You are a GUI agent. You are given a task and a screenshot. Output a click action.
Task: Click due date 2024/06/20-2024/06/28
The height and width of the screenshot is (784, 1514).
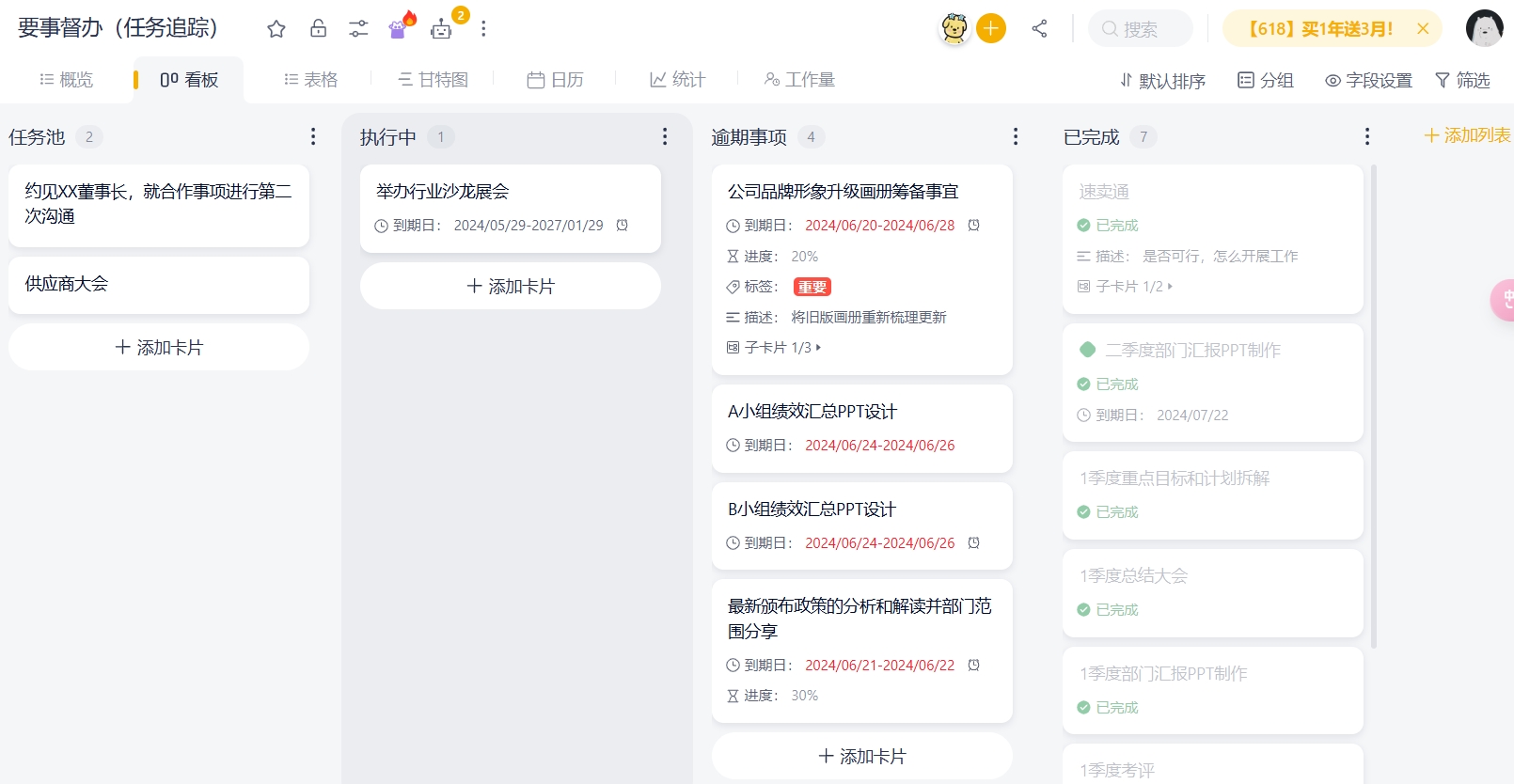click(x=879, y=226)
